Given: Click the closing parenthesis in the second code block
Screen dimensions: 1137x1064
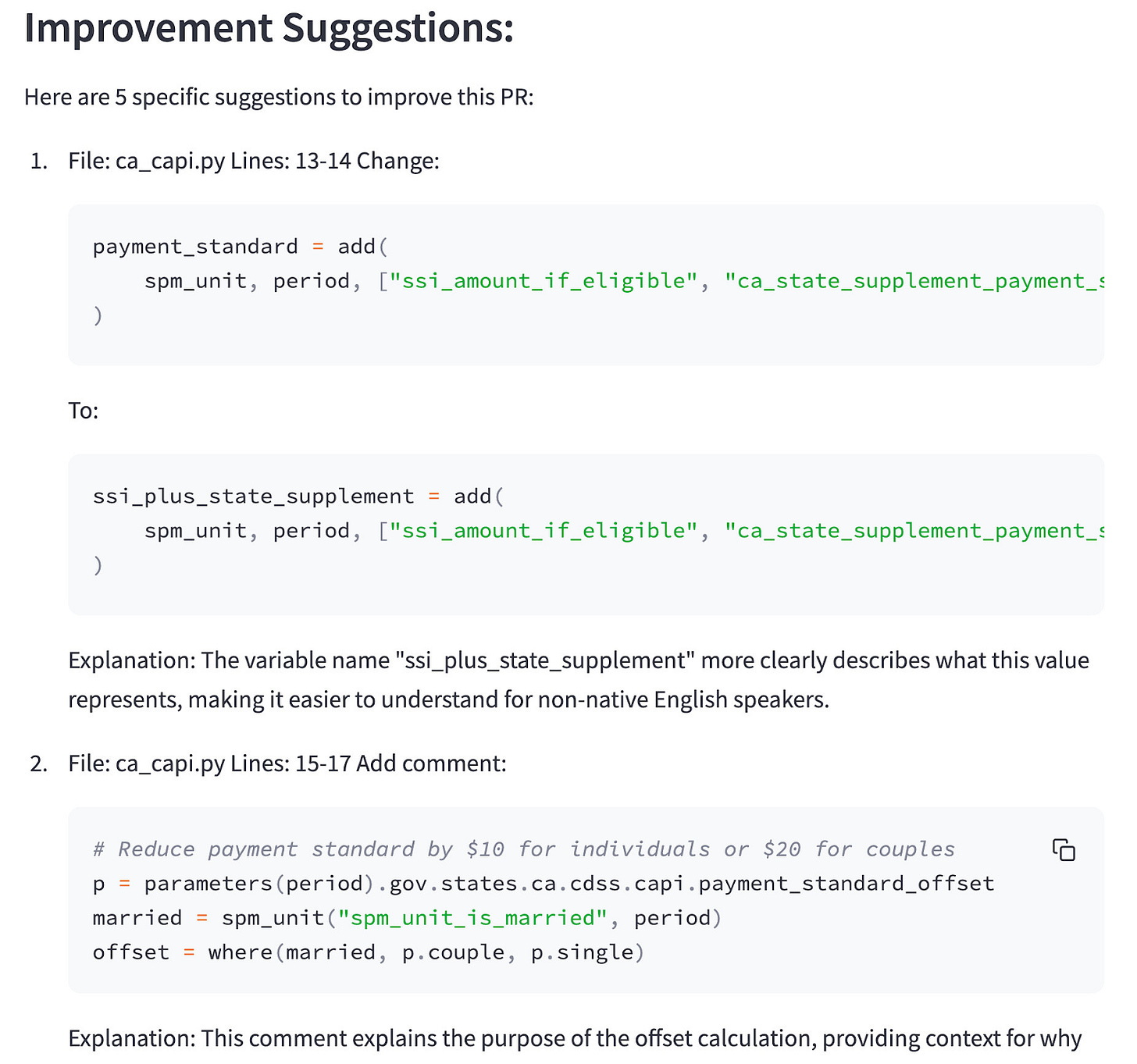Looking at the screenshot, I should coord(98,565).
